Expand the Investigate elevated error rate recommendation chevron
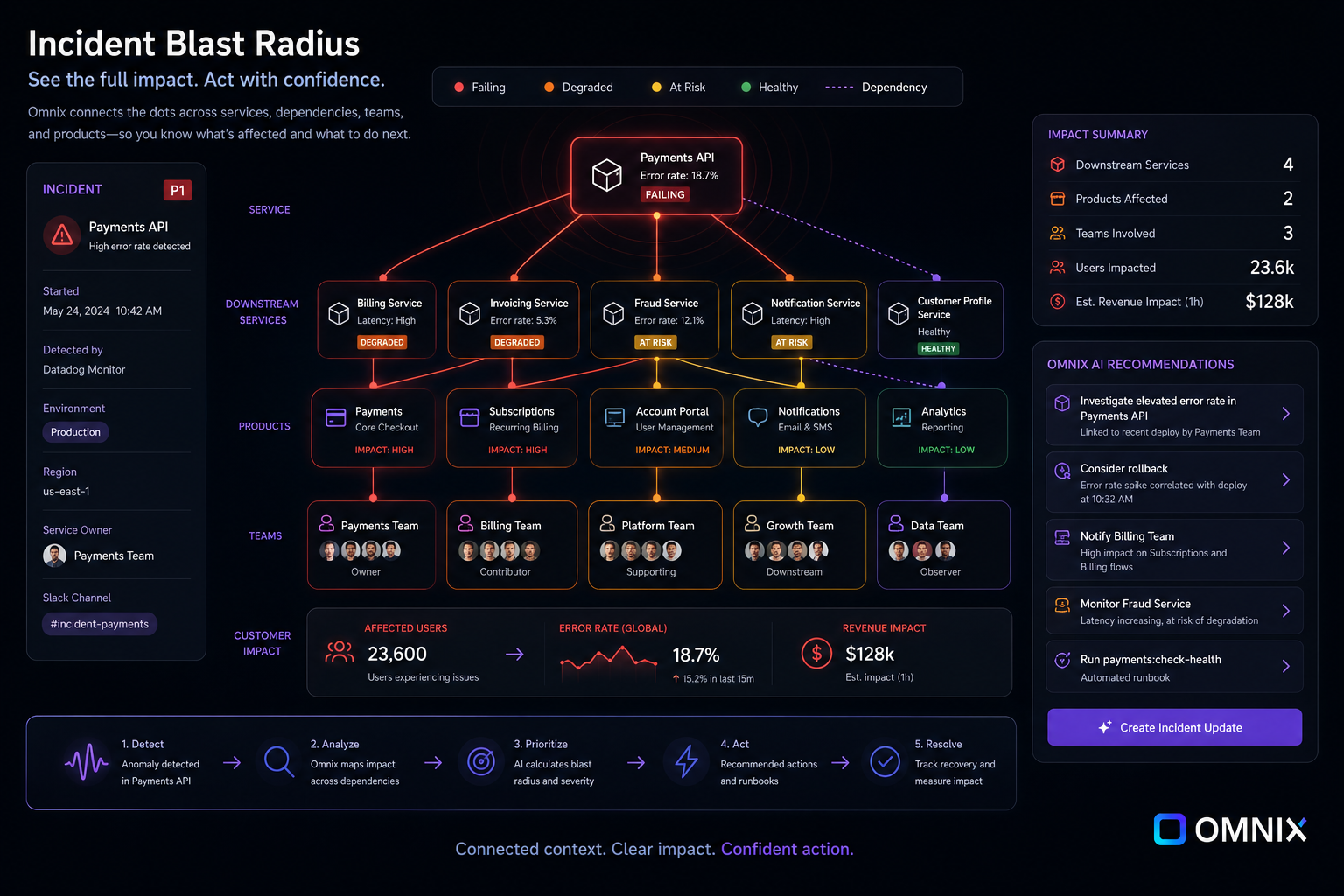The height and width of the screenshot is (896, 1344). pos(1285,413)
